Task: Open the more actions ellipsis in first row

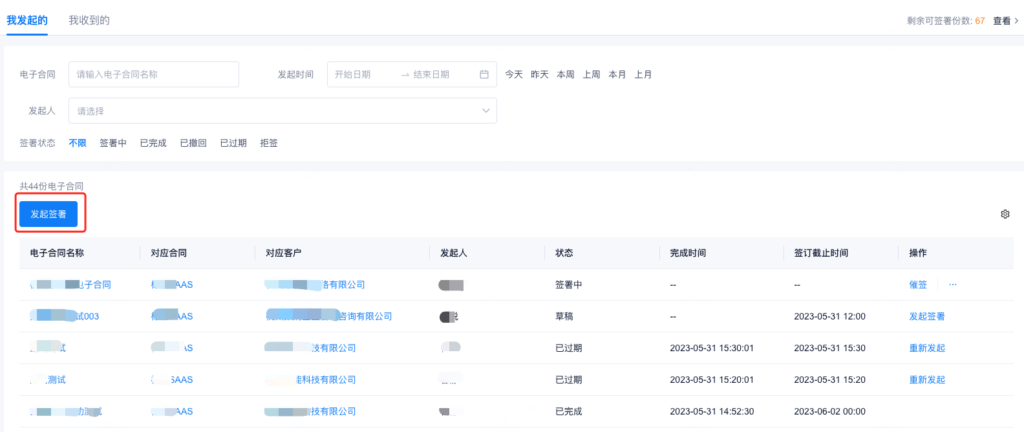Action: point(952,285)
